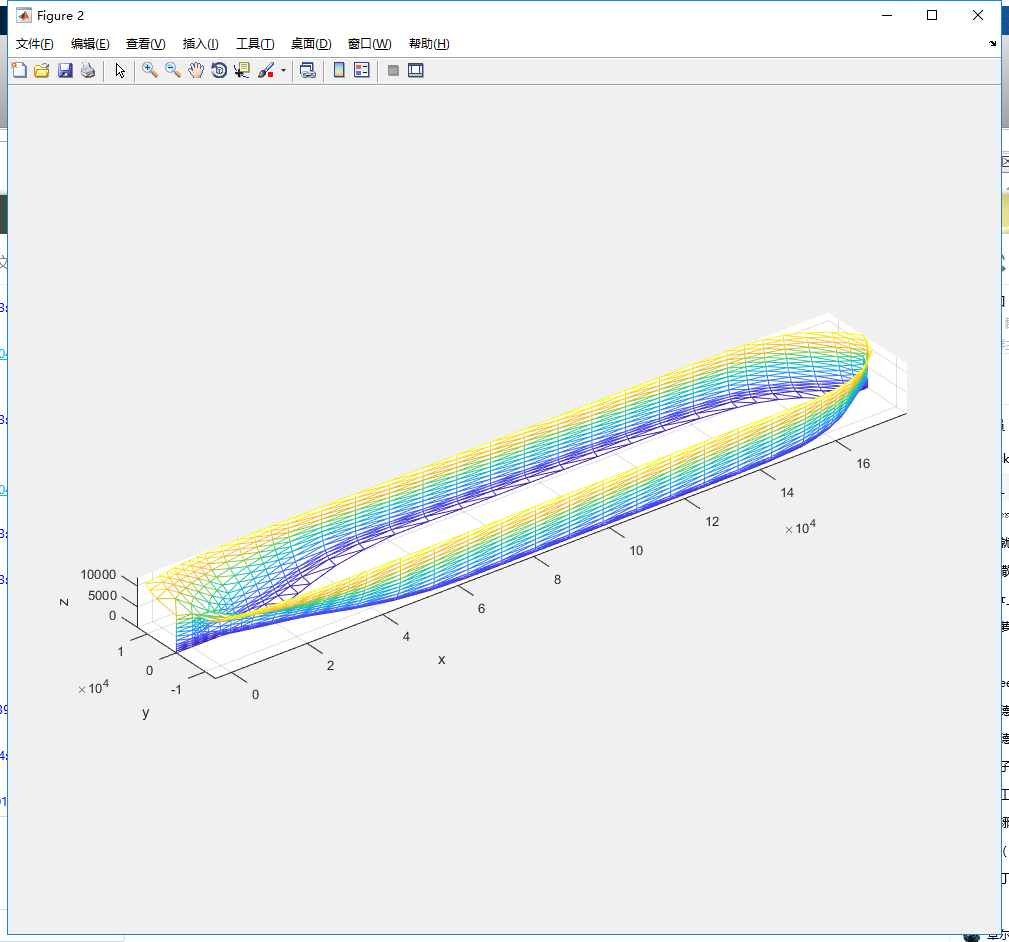This screenshot has height=942, width=1009.
Task: Activate the Zoom In tool
Action: tap(150, 70)
